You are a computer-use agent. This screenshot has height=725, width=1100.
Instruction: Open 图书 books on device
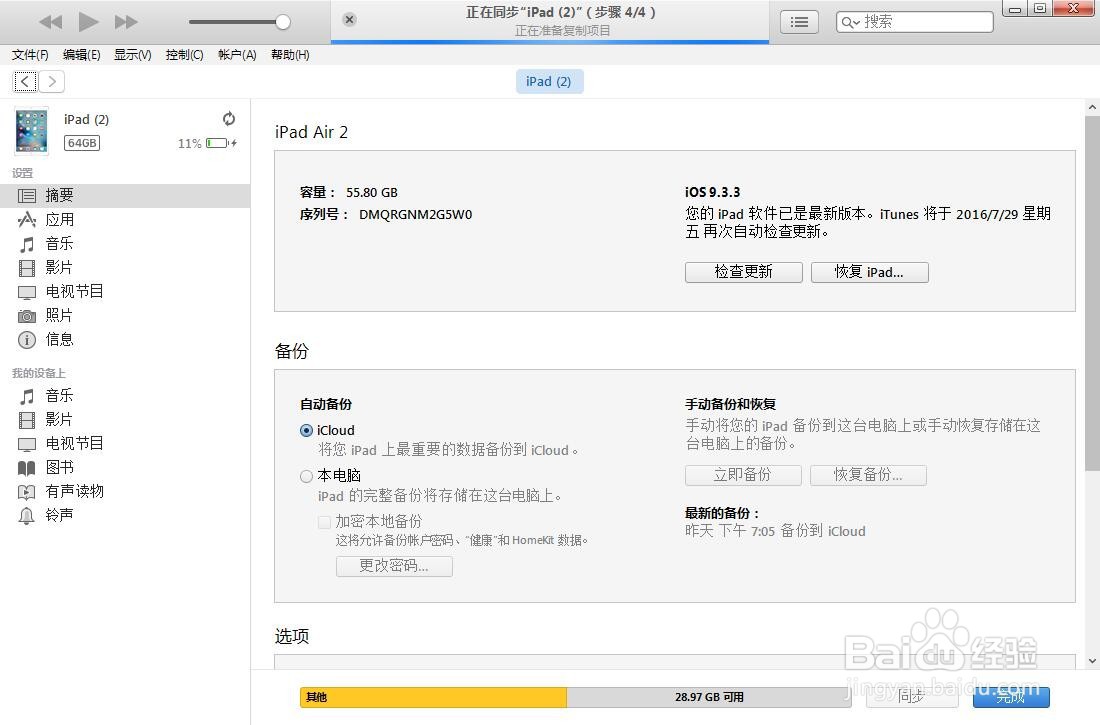tap(125, 467)
